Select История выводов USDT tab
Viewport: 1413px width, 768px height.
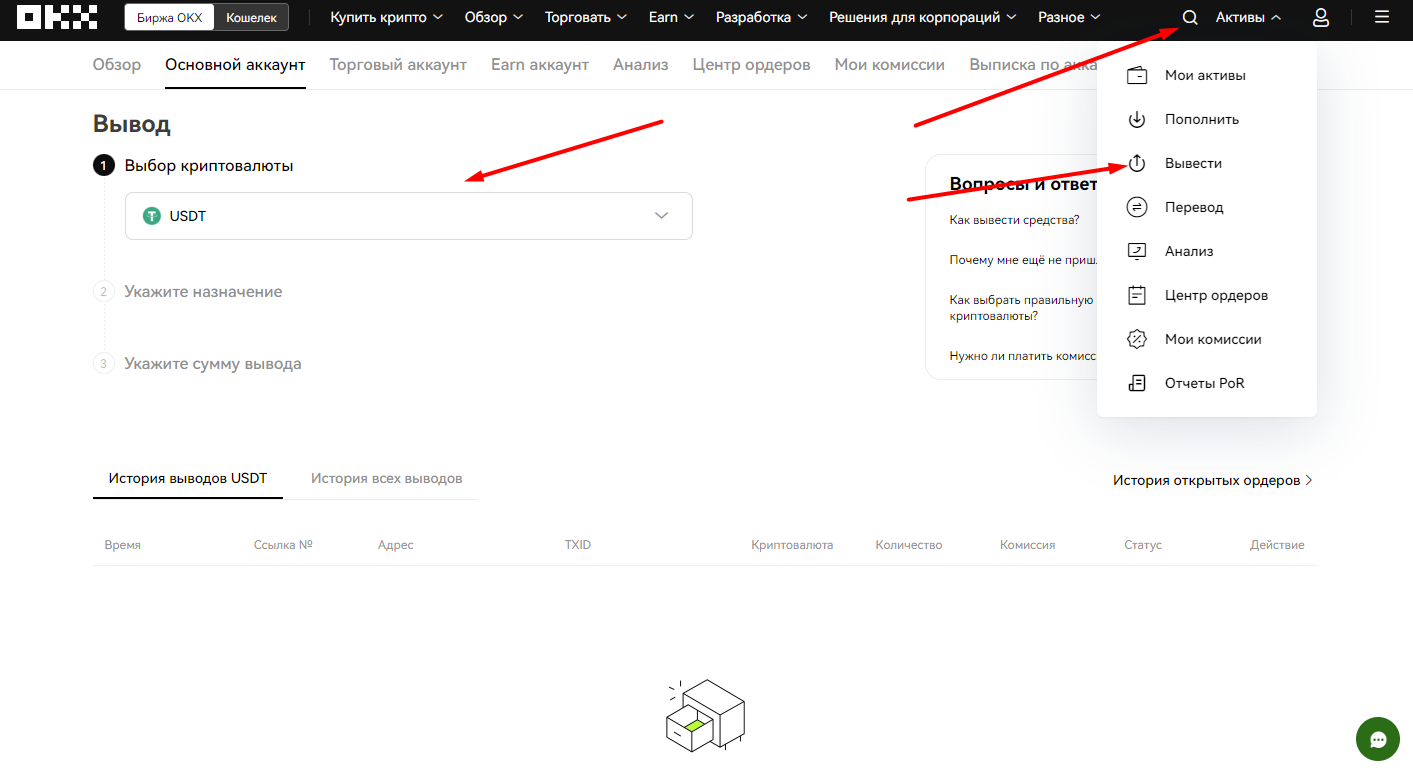188,478
